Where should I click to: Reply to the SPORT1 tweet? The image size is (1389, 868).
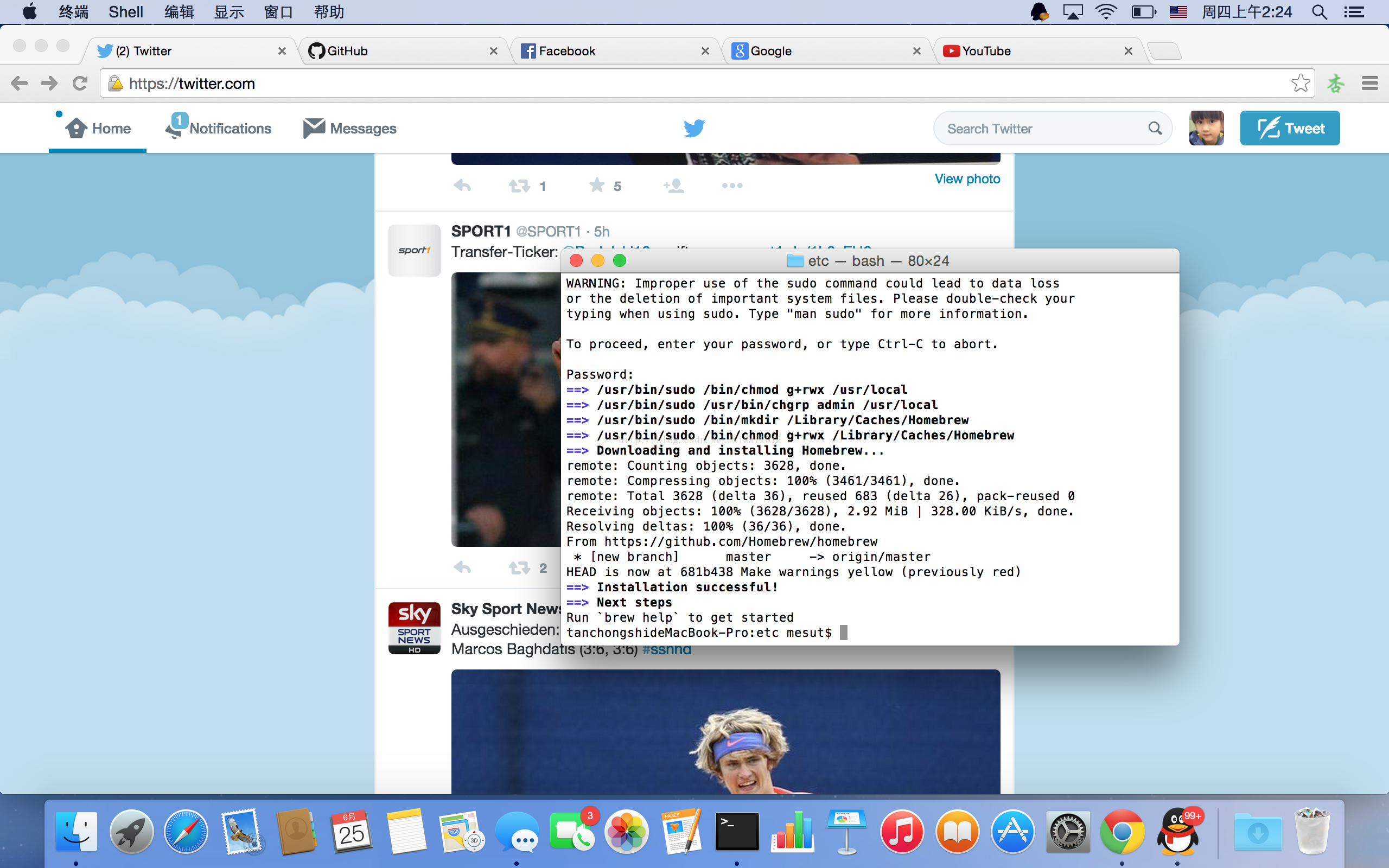[462, 568]
